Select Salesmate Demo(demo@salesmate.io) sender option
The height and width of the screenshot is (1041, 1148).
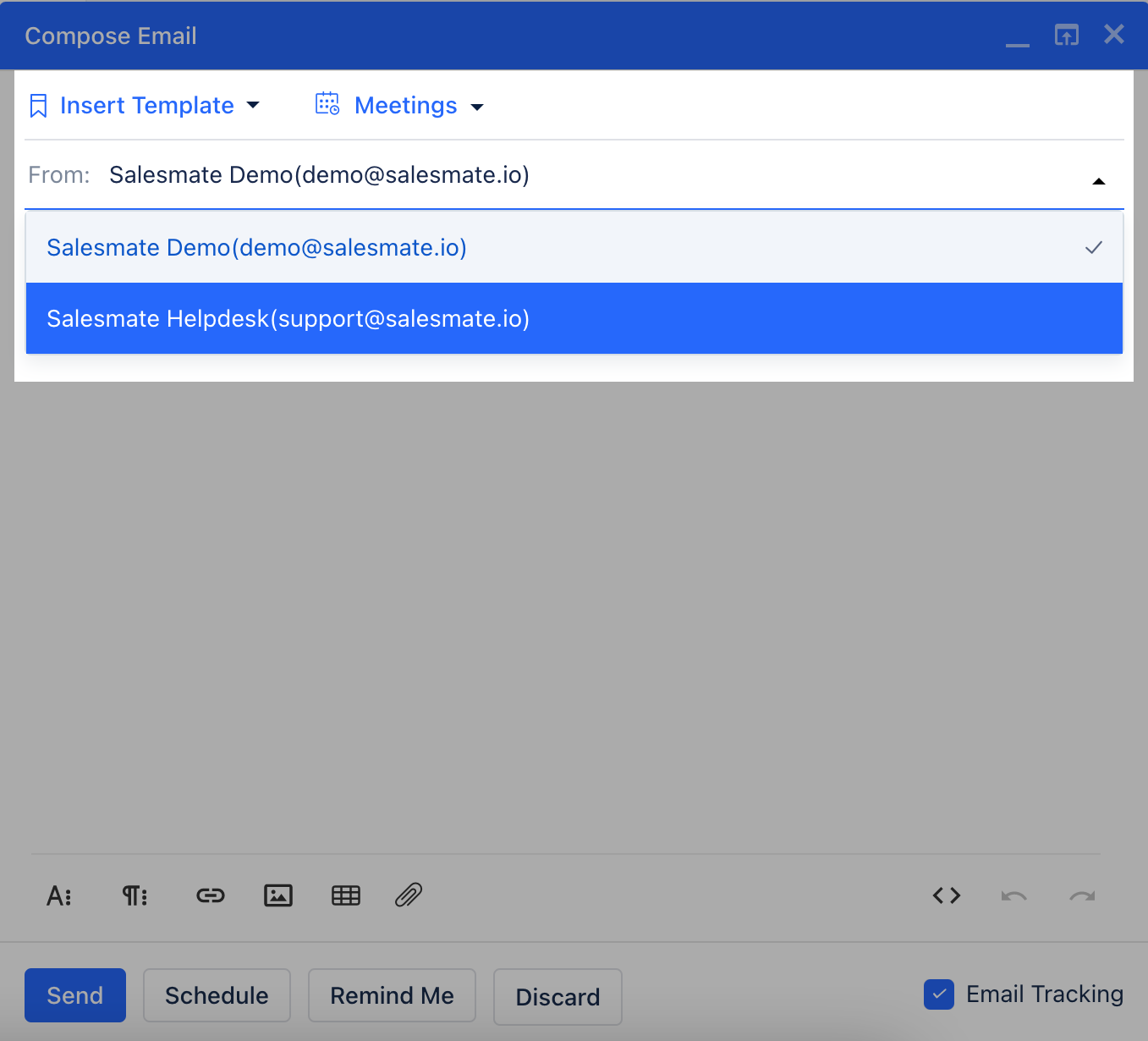pyautogui.click(x=574, y=247)
